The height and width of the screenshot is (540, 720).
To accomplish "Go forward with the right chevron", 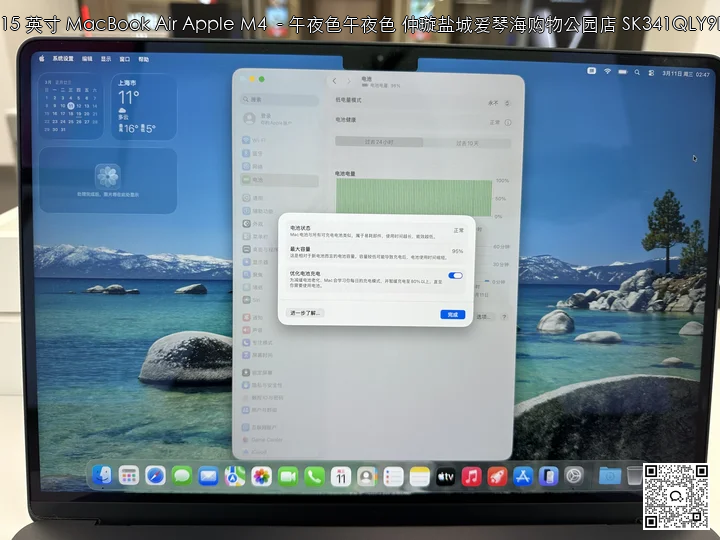I will point(349,81).
